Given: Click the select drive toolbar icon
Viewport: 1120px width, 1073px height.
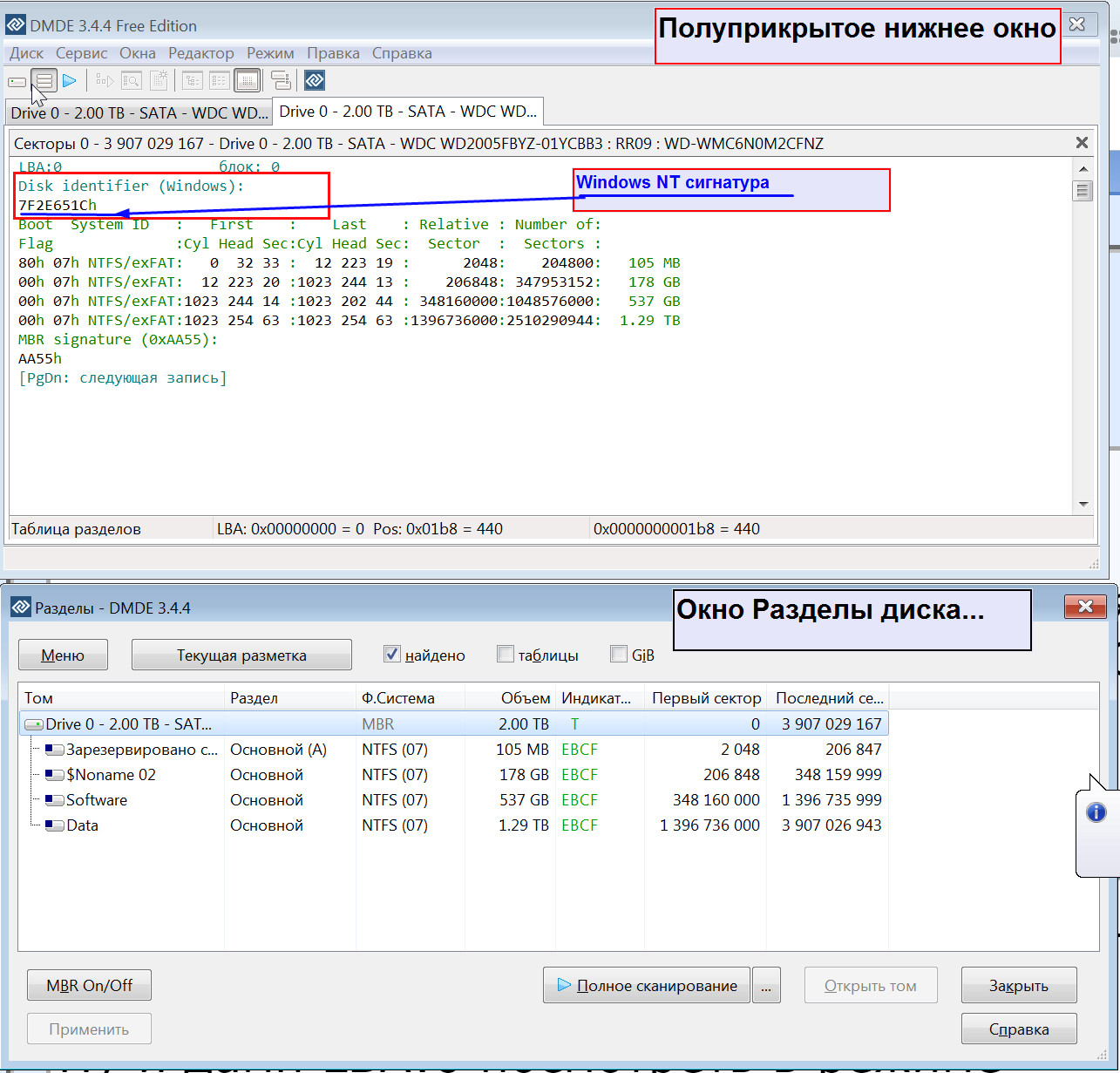Looking at the screenshot, I should pos(17,81).
